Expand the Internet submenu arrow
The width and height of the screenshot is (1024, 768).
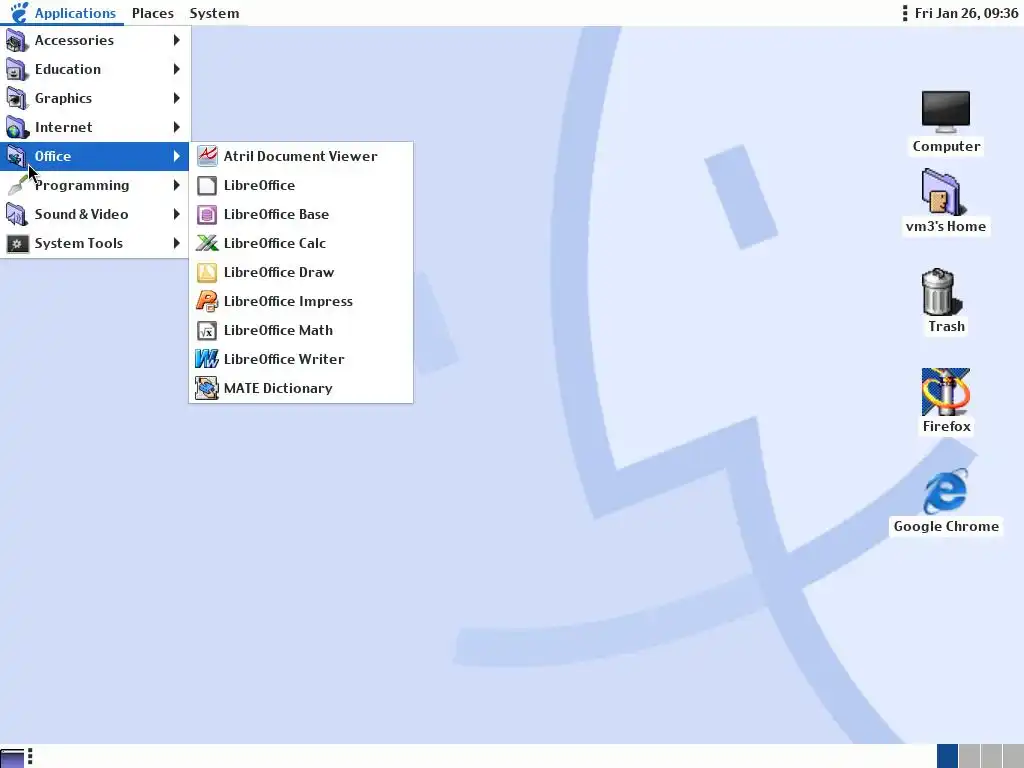tap(176, 127)
